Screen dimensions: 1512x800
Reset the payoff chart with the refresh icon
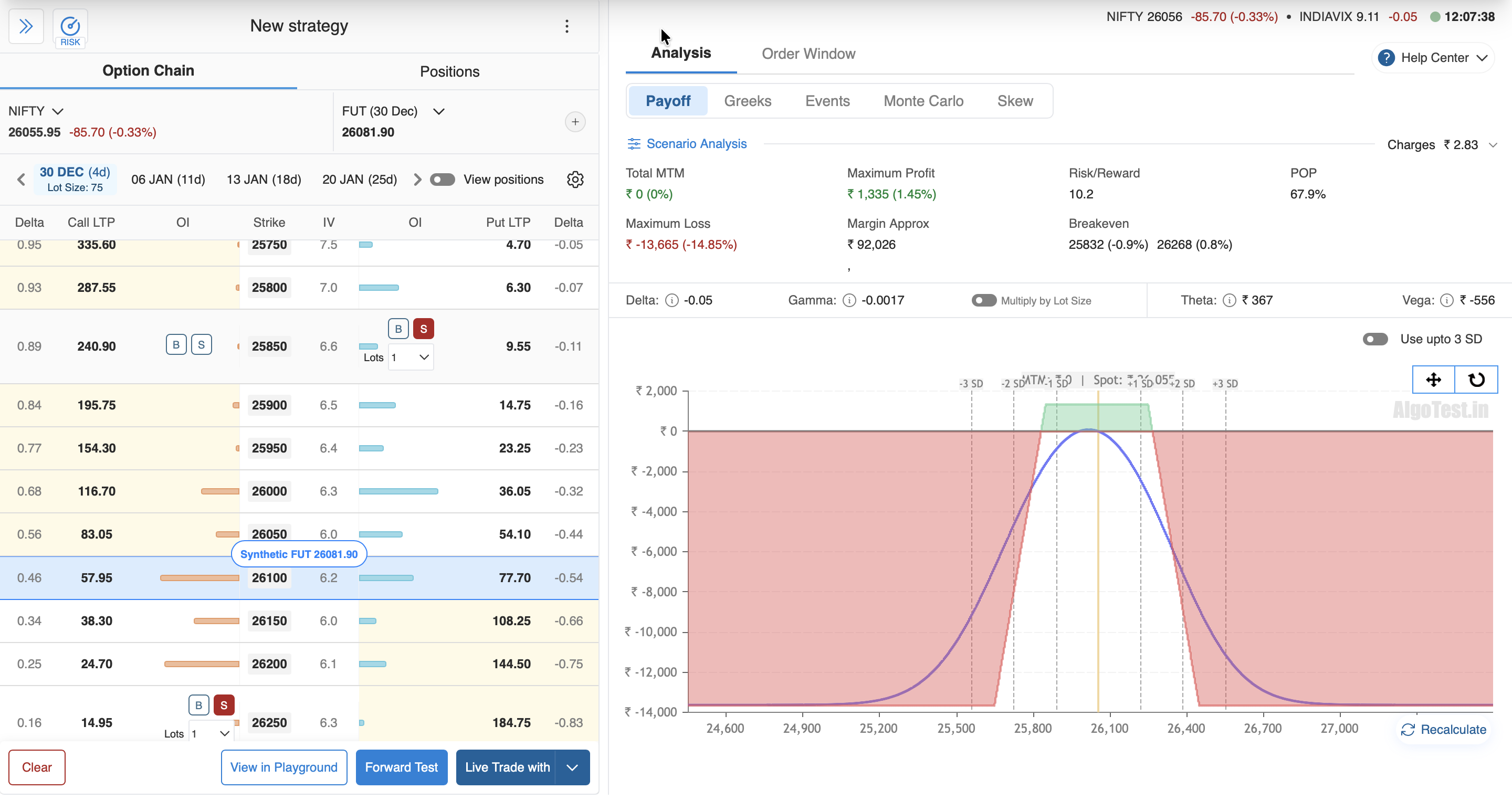pos(1476,380)
